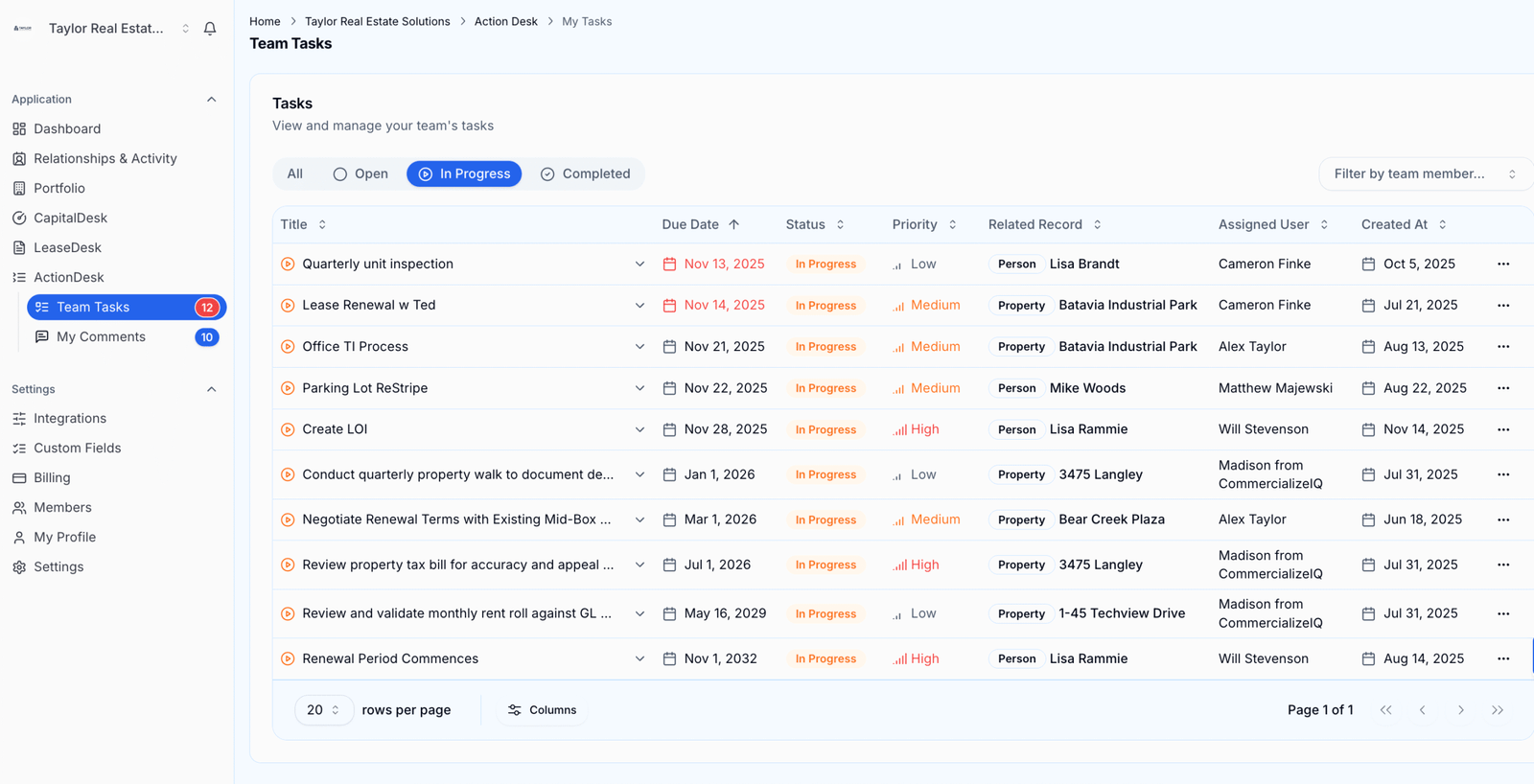
Task: Click the My Comments chat icon
Action: tap(42, 336)
